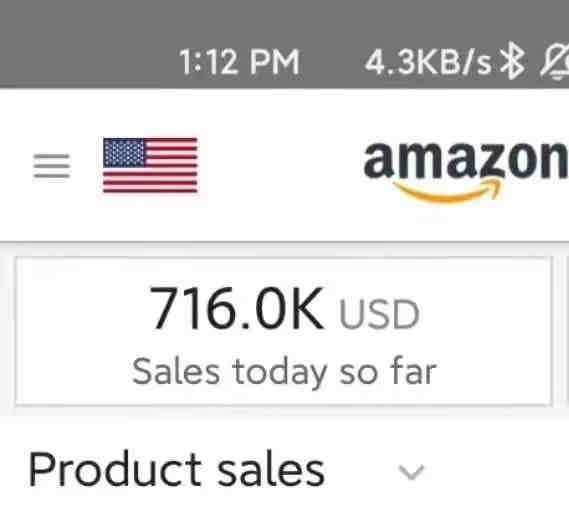Select the Product sales label text
569x528 pixels.
click(176, 470)
